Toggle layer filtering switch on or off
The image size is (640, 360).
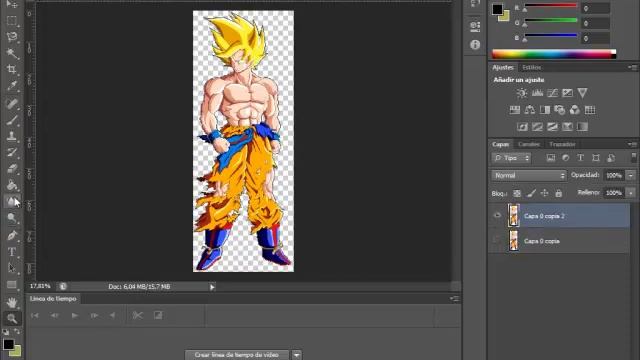click(x=633, y=158)
